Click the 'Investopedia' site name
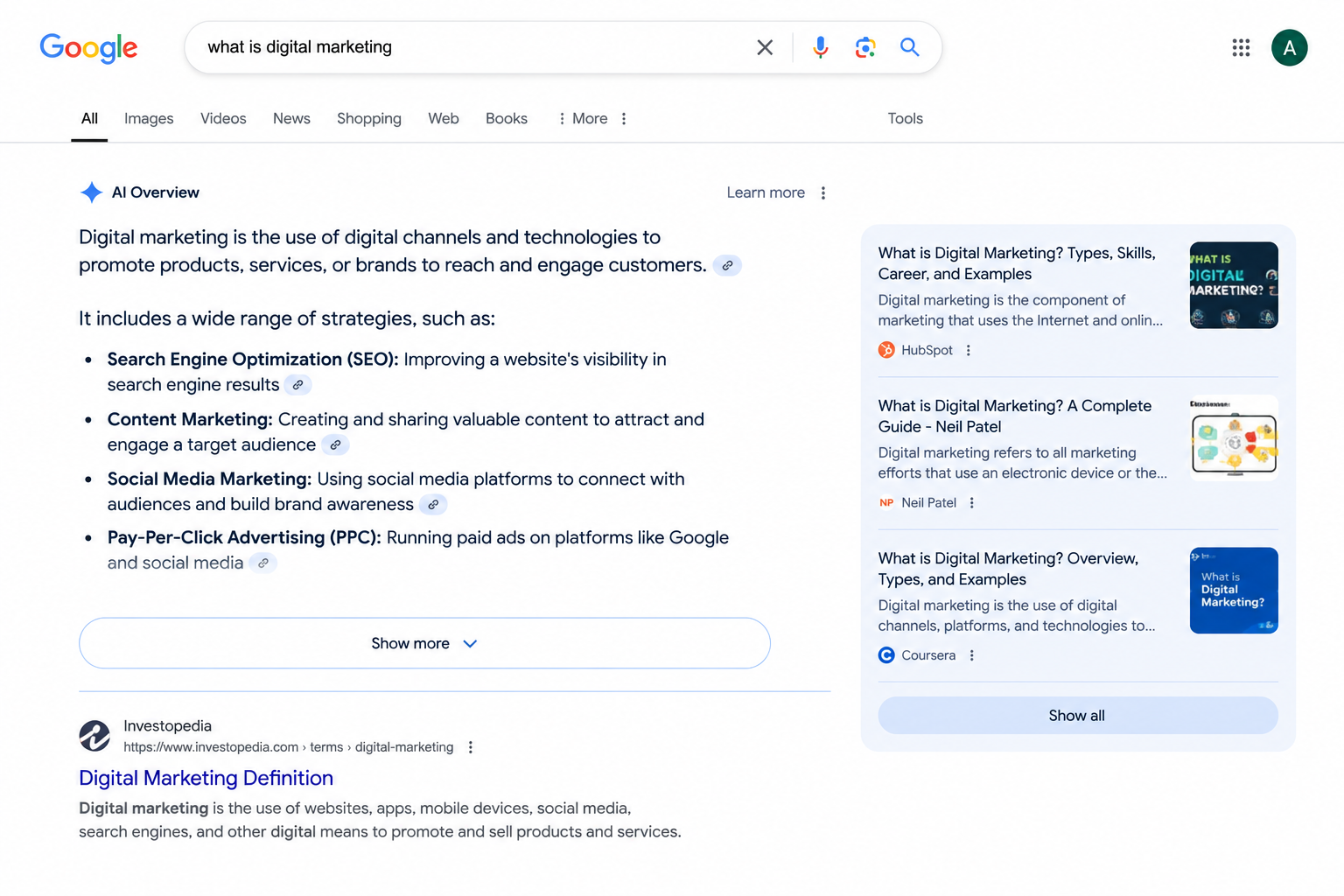This screenshot has height=896, width=1344. (167, 726)
